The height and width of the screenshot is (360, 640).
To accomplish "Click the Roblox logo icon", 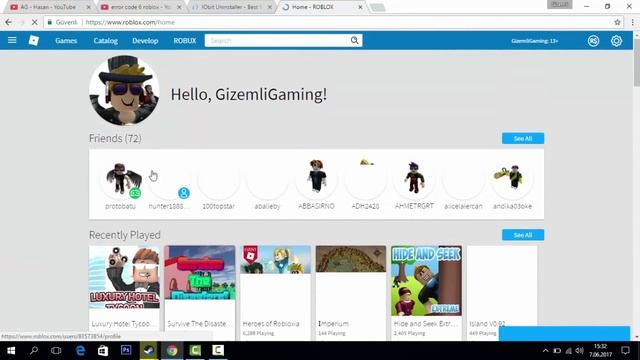I will (34, 40).
